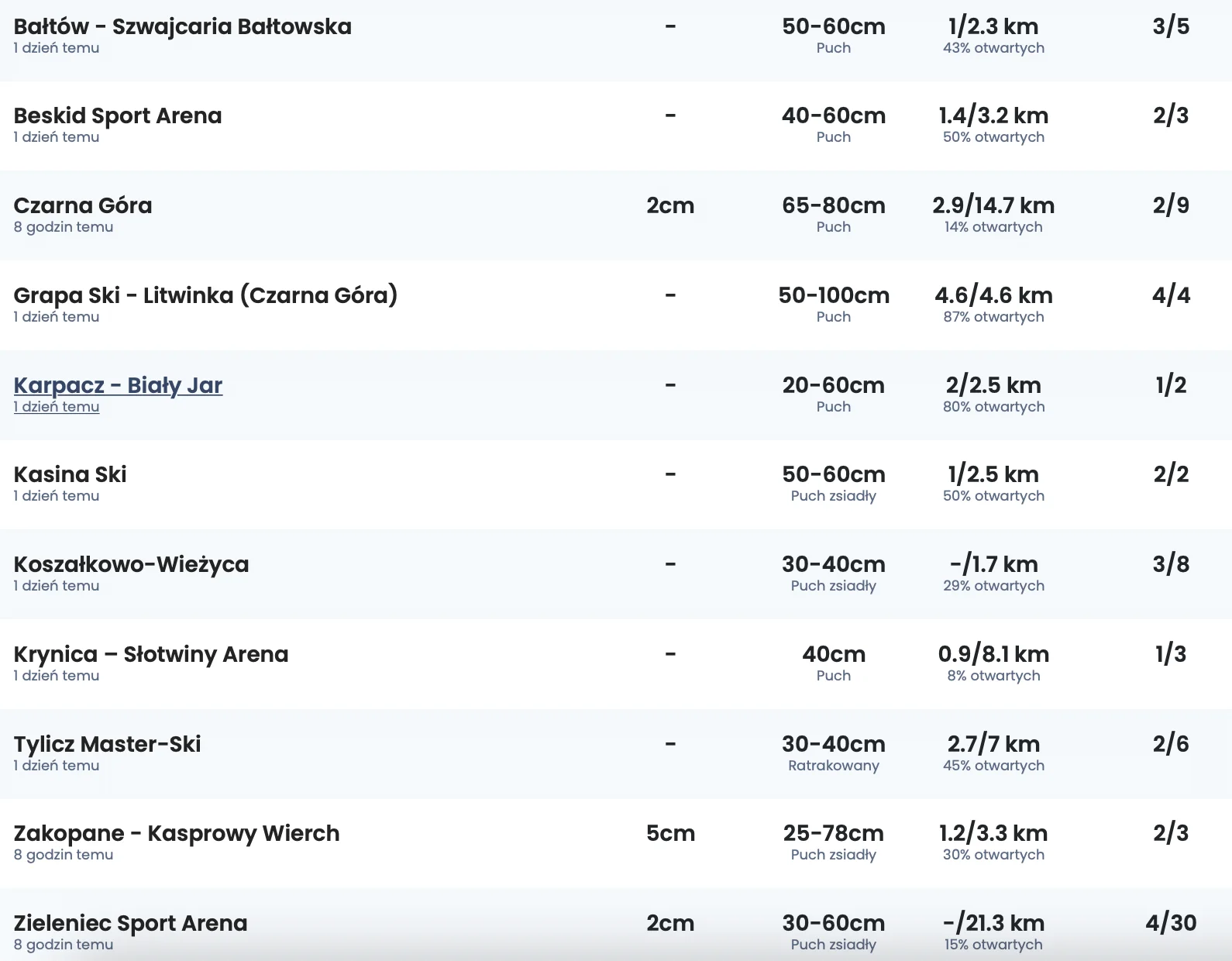Screen dimensions: 1232x961
Task: Click '87% otwartych' in the Grapa Ski row
Action: coord(993,317)
